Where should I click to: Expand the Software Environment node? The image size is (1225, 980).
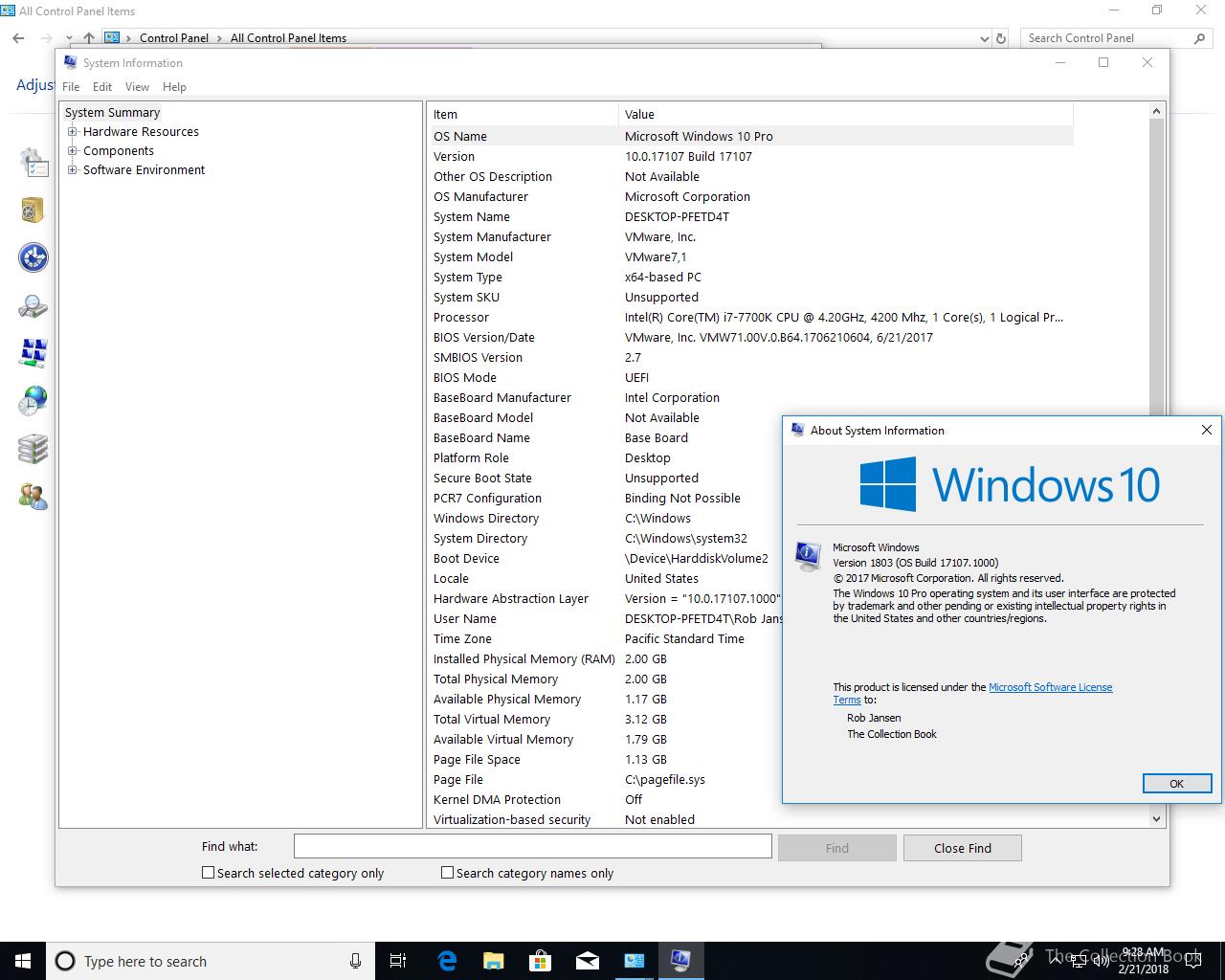coord(73,170)
